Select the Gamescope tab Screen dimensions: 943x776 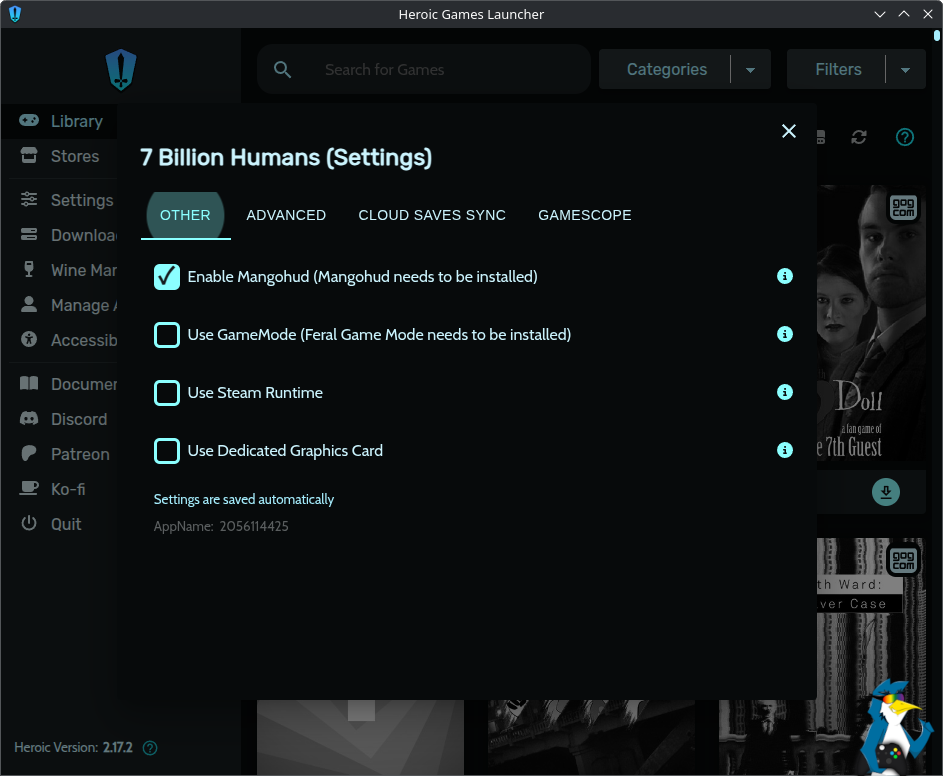coord(585,215)
